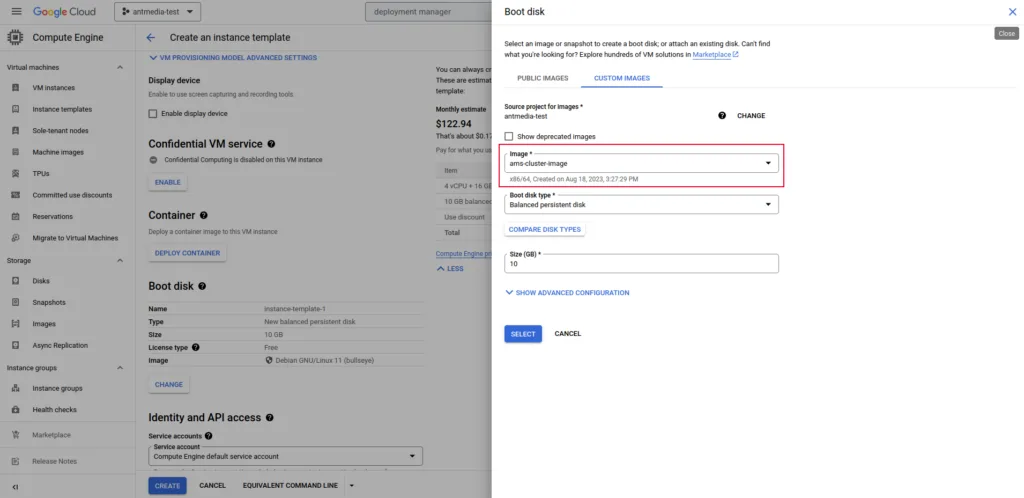This screenshot has width=1024, height=498.
Task: Click the blue SELECT button
Action: [523, 334]
